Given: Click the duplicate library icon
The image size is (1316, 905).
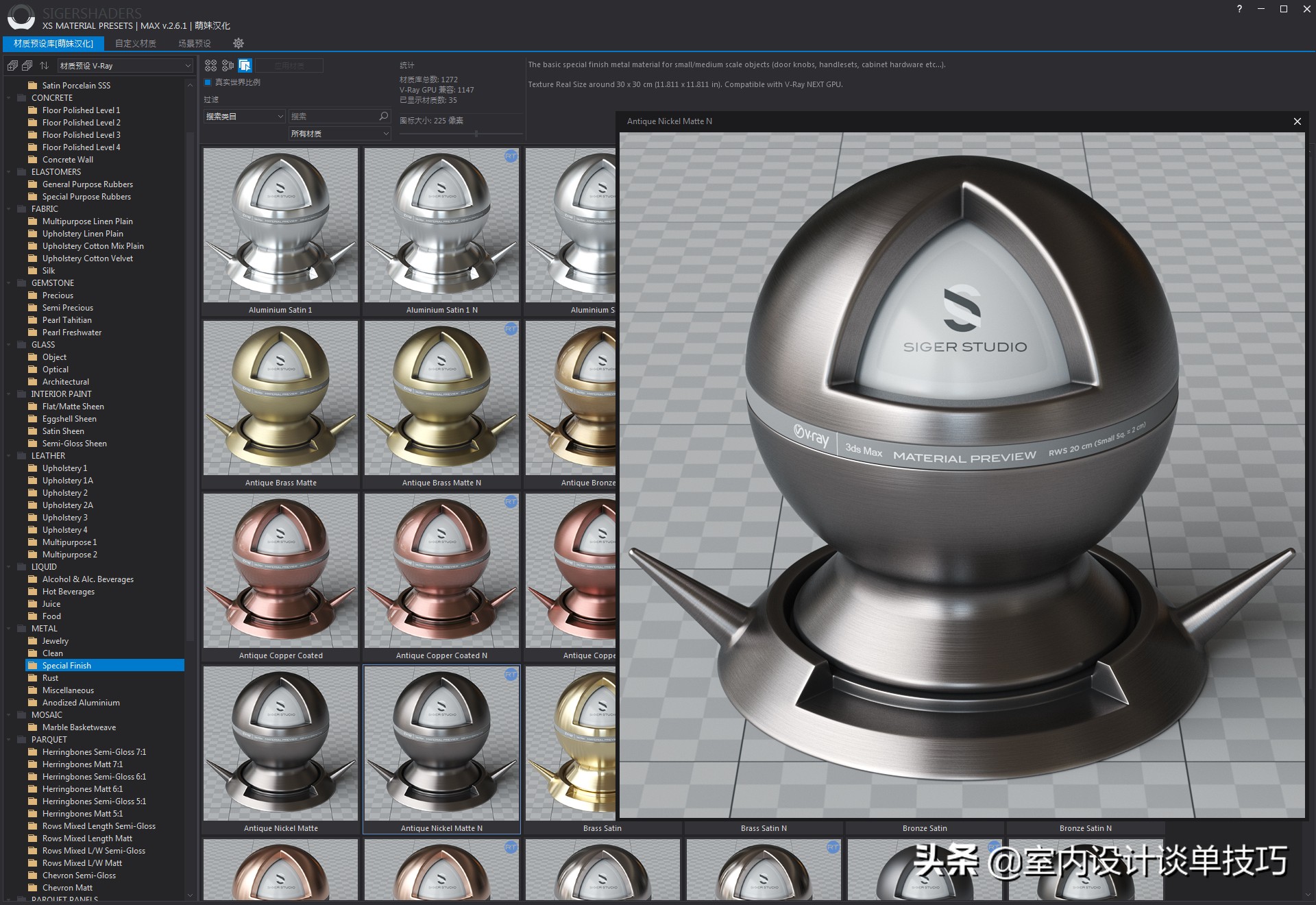Looking at the screenshot, I should coord(27,65).
